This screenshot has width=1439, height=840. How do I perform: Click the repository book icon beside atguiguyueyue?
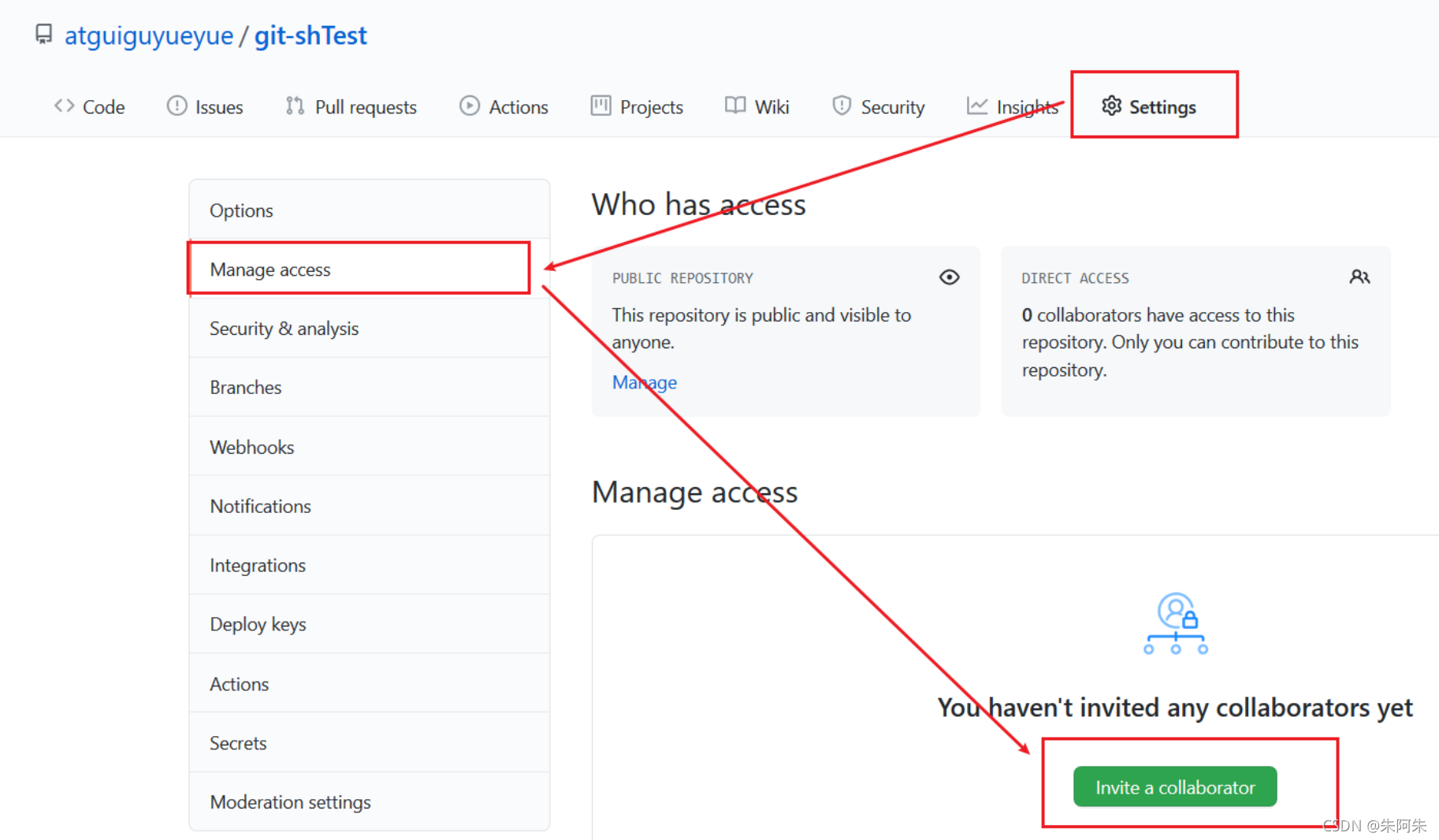pos(44,34)
